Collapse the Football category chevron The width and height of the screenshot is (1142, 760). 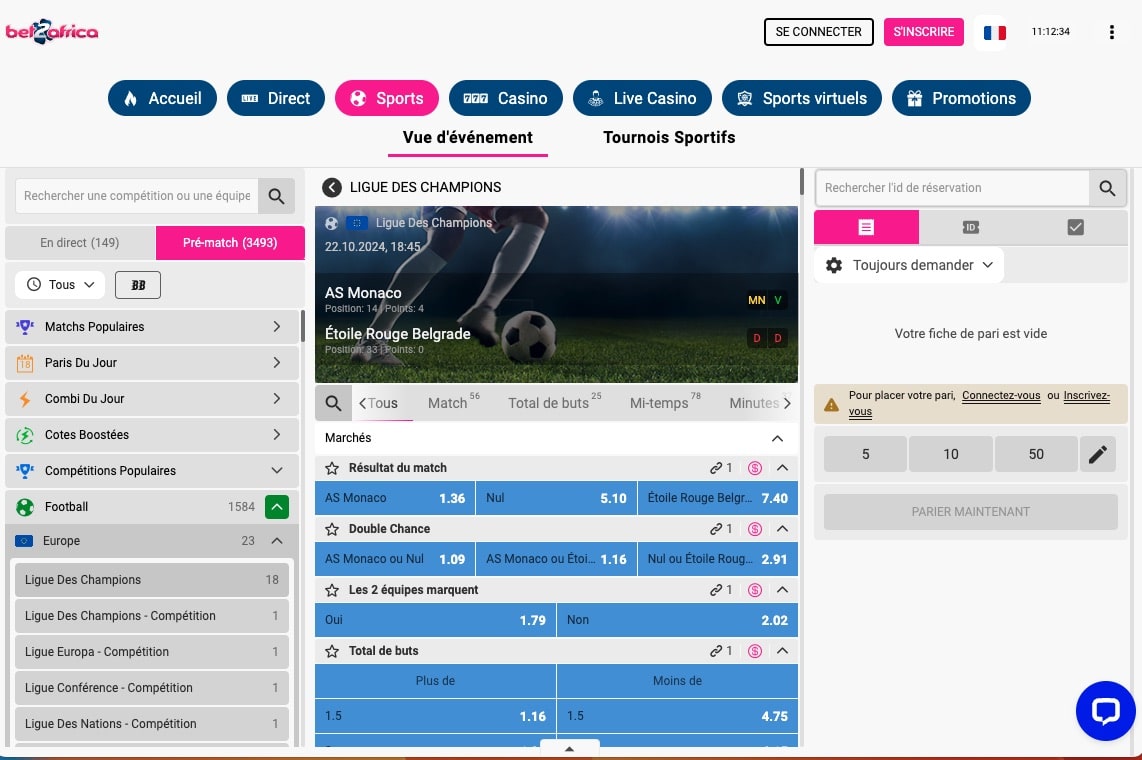[277, 506]
